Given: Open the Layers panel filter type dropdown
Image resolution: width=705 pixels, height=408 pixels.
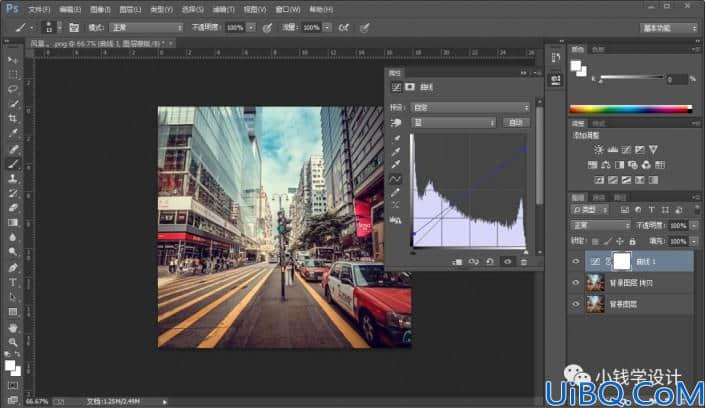Looking at the screenshot, I should tap(590, 210).
